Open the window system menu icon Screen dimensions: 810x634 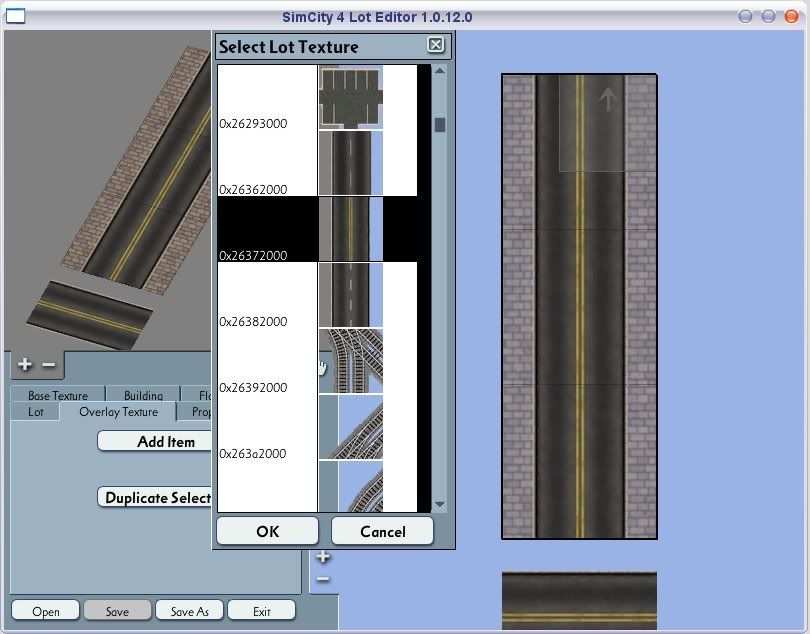point(15,17)
